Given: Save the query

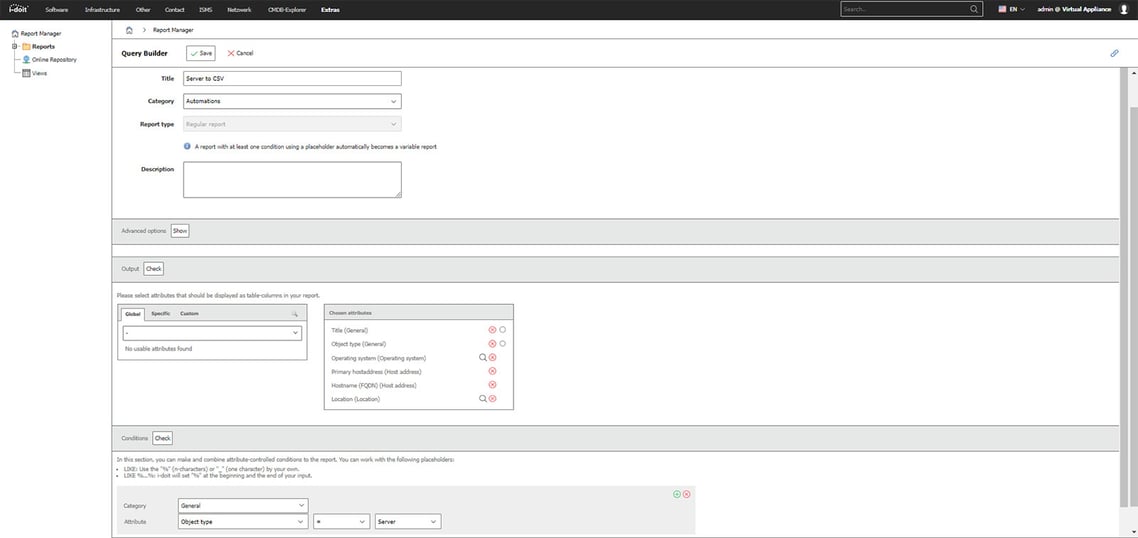Looking at the screenshot, I should [201, 53].
